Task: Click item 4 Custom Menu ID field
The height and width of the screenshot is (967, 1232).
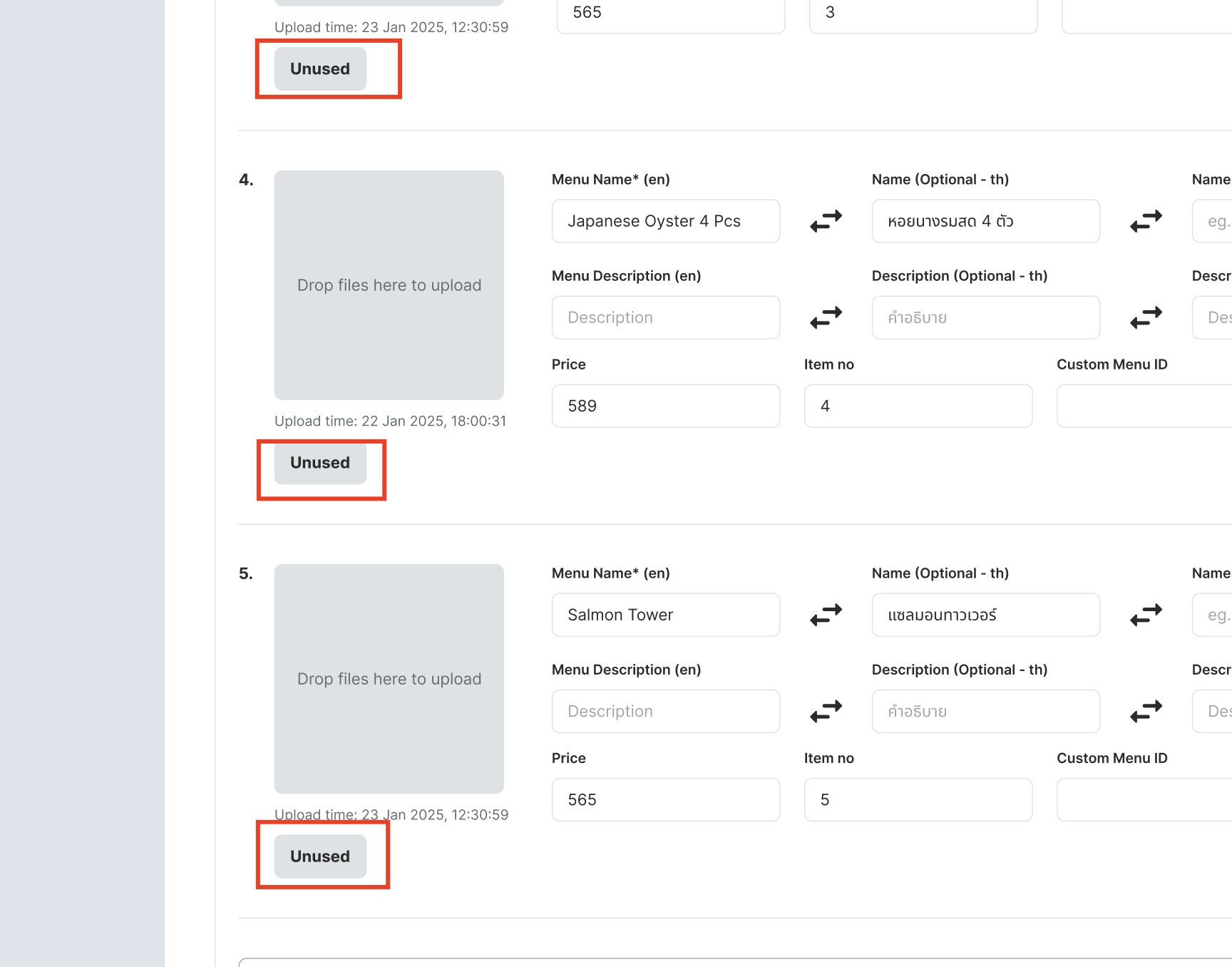Action: [1144, 406]
